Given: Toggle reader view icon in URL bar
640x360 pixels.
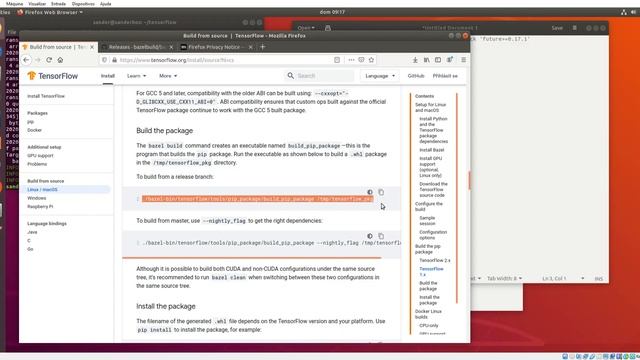Looking at the screenshot, I should point(337,60).
